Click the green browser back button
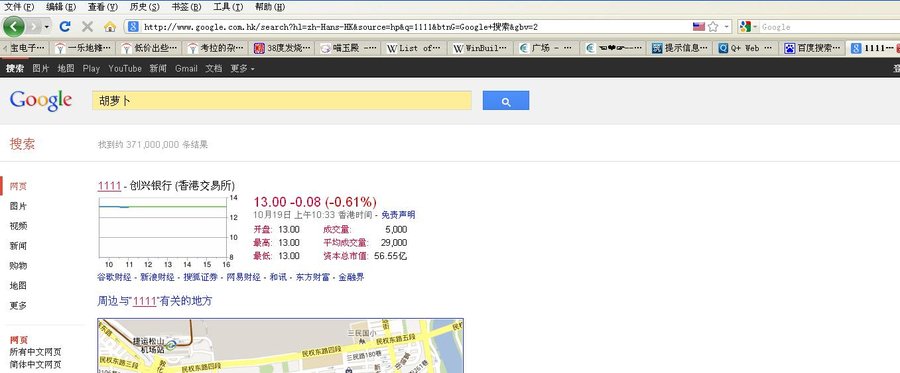This screenshot has height=373, width=900. 13,26
